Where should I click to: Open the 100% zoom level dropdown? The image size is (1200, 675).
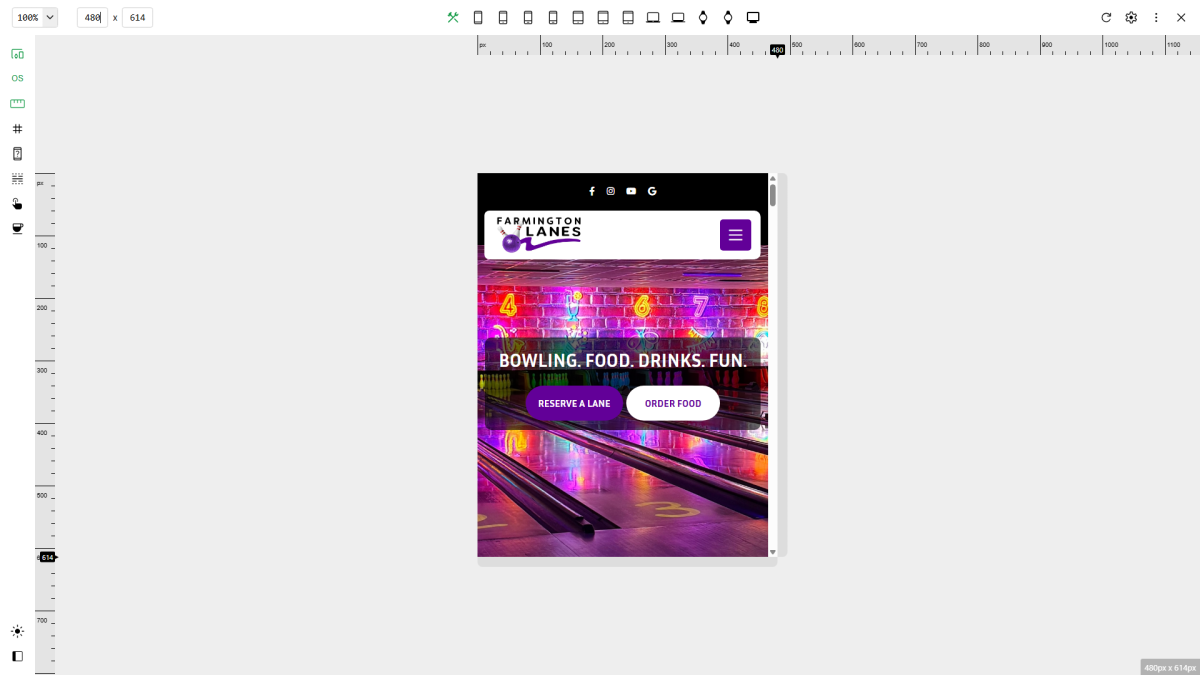click(35, 17)
